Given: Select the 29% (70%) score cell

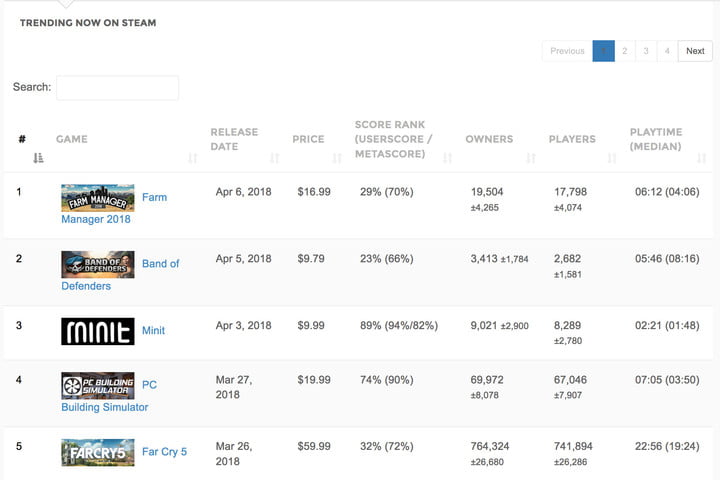Looking at the screenshot, I should tap(387, 192).
